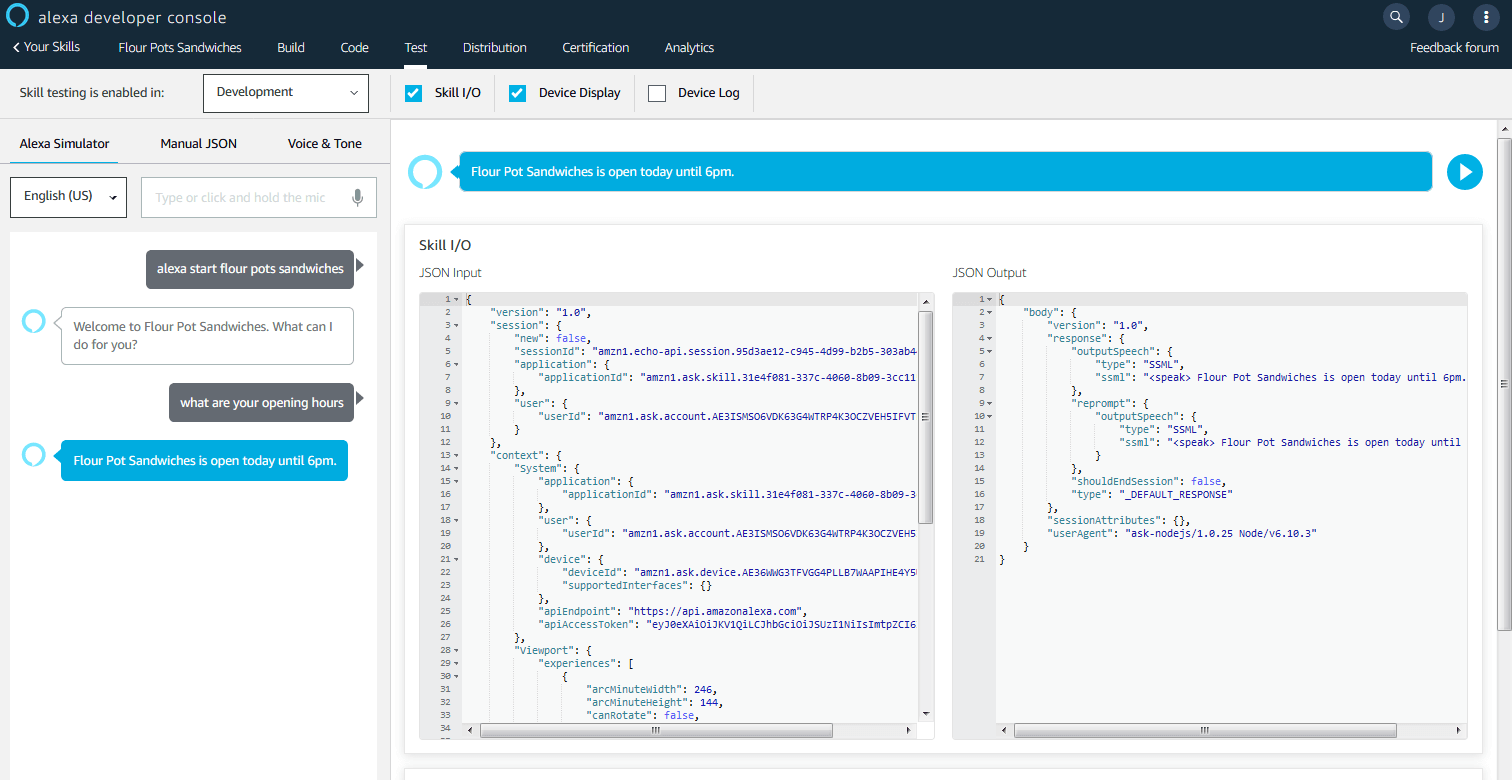The height and width of the screenshot is (780, 1512).
Task: Click replay arrow beside 'alexa start flour pots sandwiches'
Action: (360, 265)
